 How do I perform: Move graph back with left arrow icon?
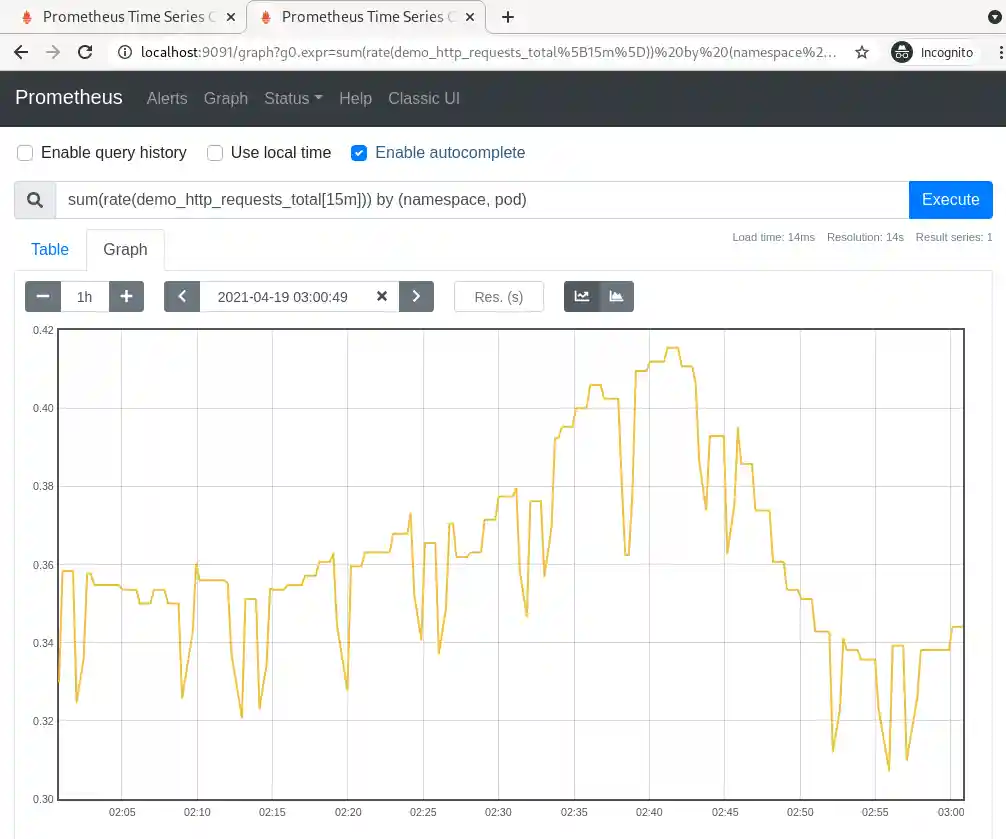tap(182, 296)
